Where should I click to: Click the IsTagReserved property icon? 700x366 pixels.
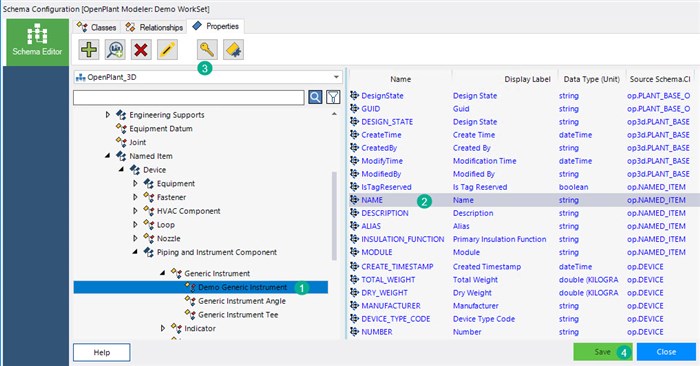click(354, 187)
